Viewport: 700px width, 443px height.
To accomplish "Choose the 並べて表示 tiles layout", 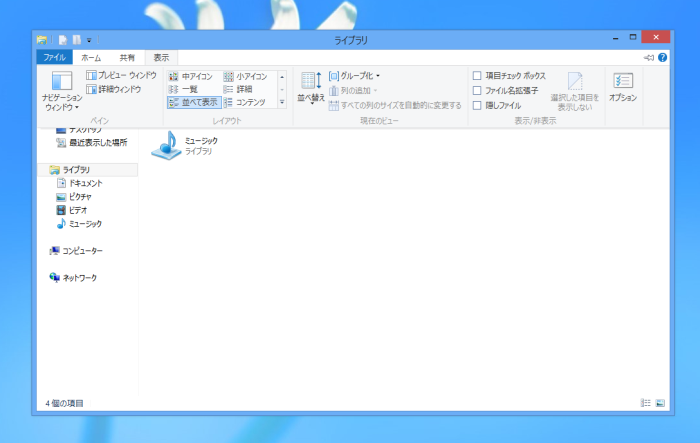I will point(194,102).
